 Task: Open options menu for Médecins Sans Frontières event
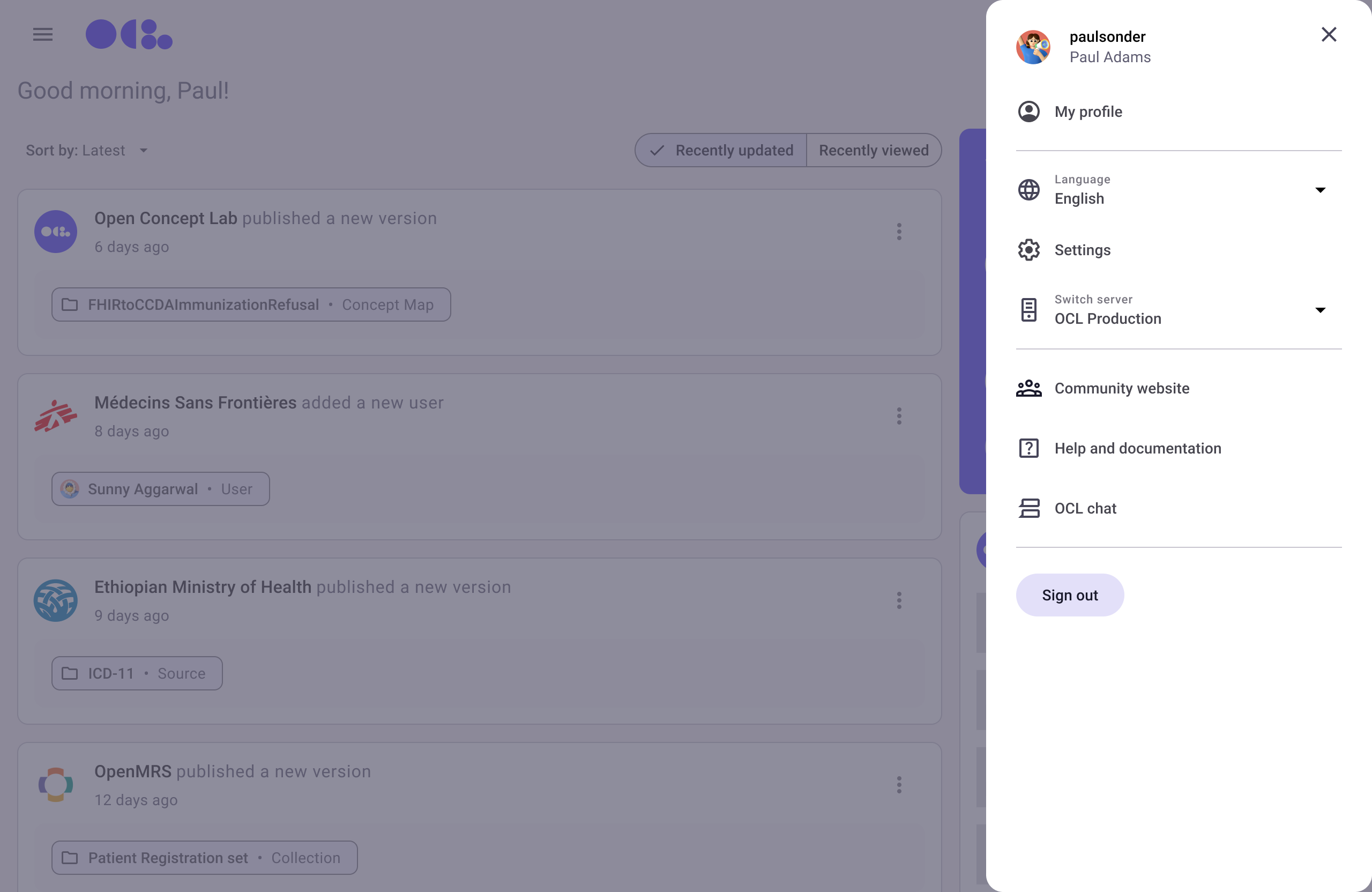[x=899, y=417]
